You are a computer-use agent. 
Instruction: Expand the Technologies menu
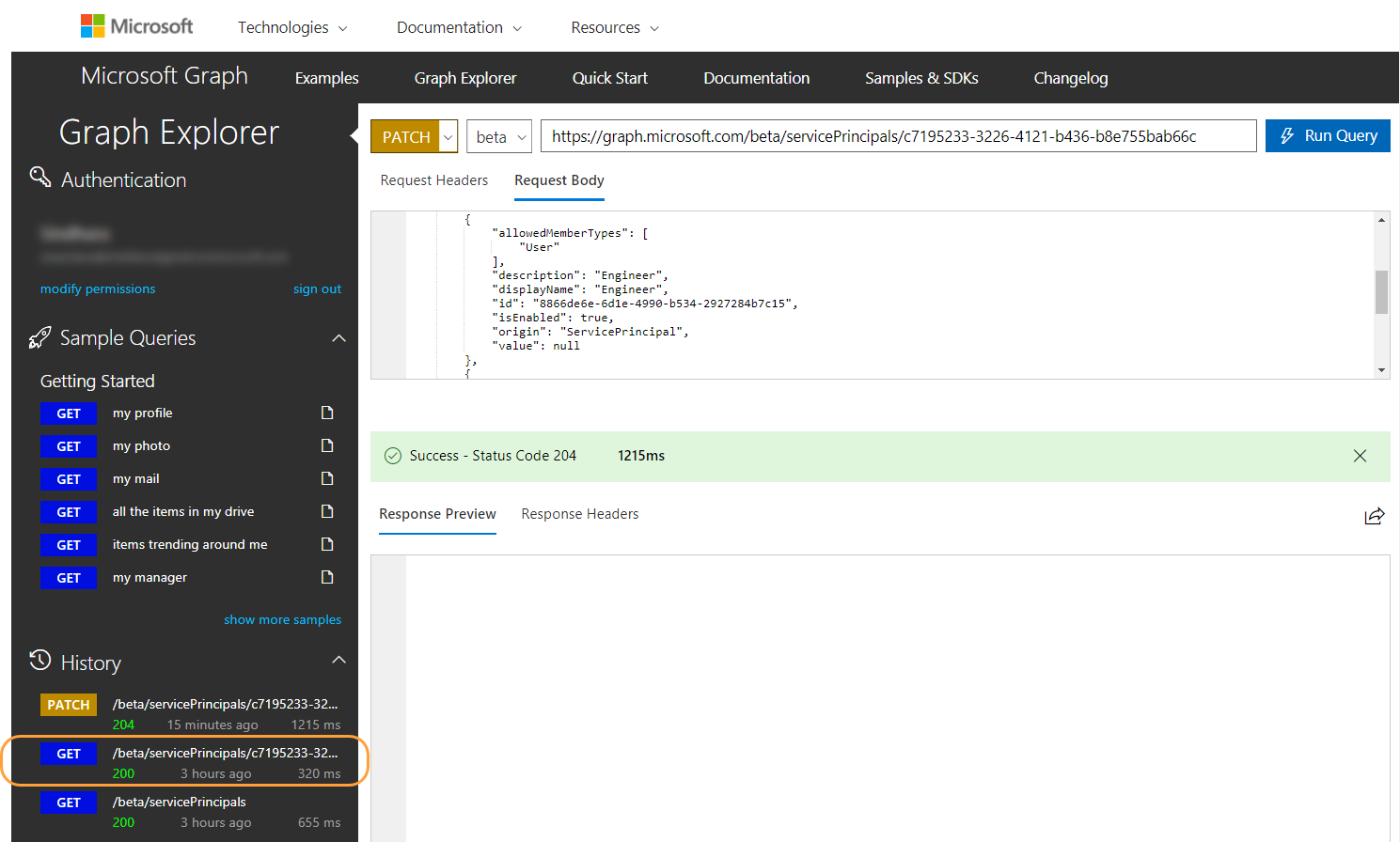(292, 27)
